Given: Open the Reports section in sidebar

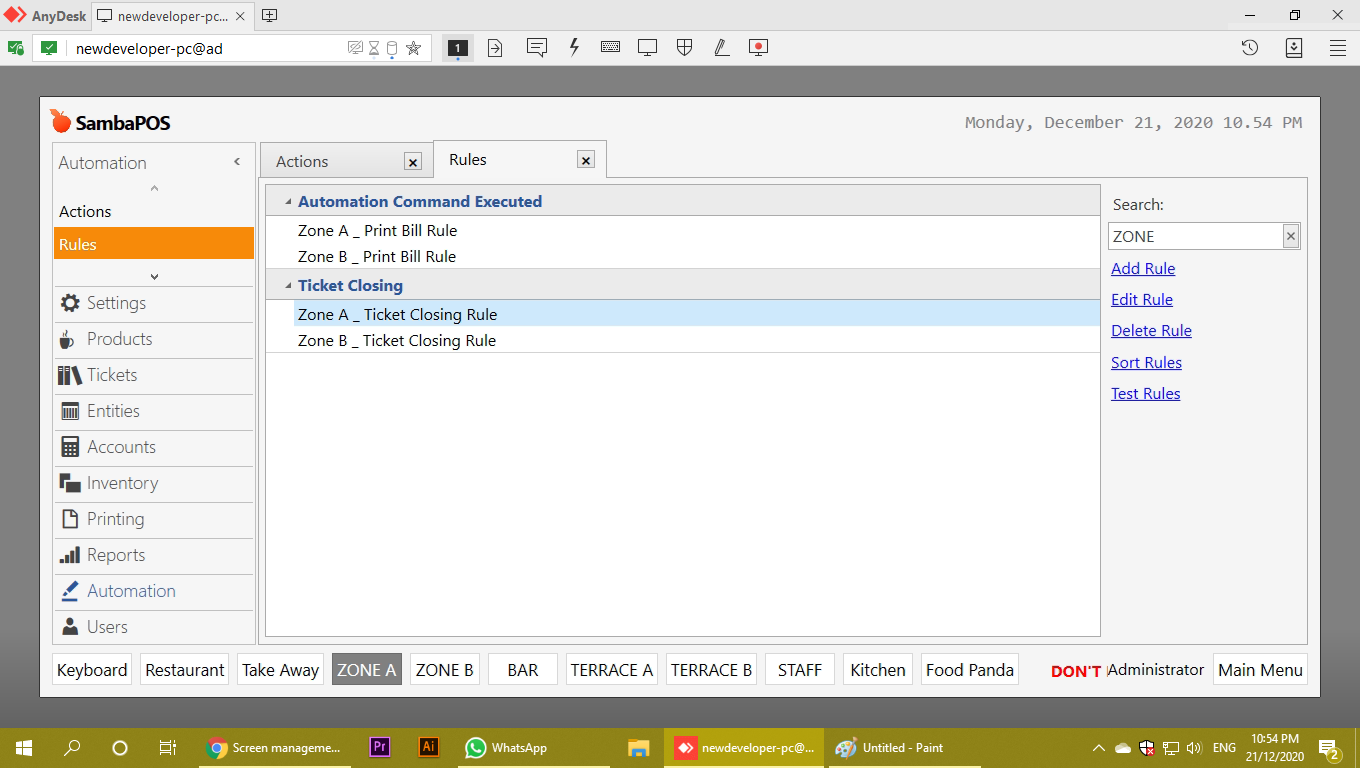Looking at the screenshot, I should [x=154, y=555].
